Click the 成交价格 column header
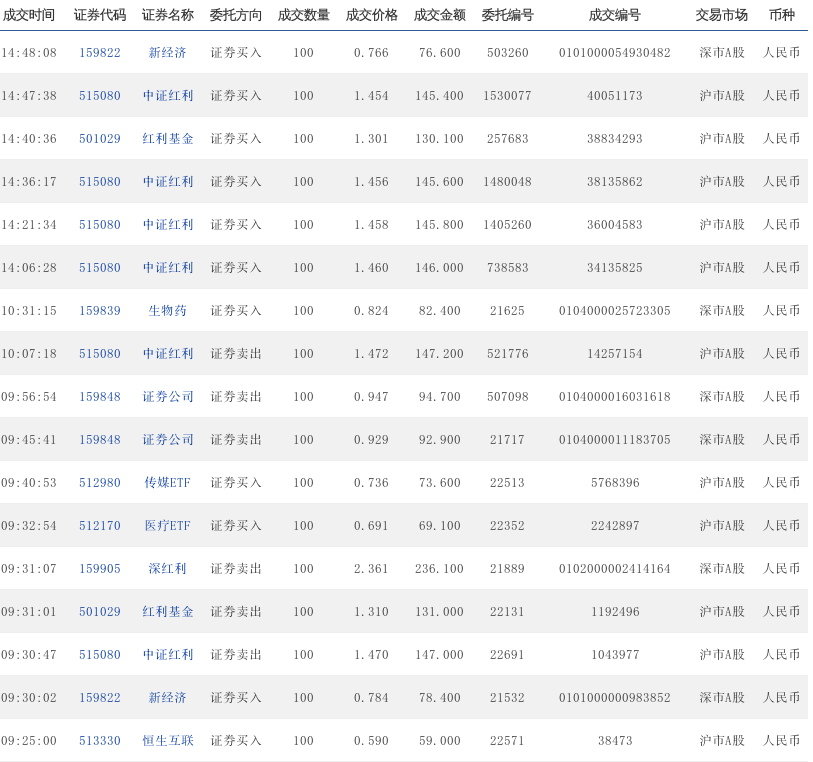Image resolution: width=813 pixels, height=762 pixels. click(x=371, y=15)
